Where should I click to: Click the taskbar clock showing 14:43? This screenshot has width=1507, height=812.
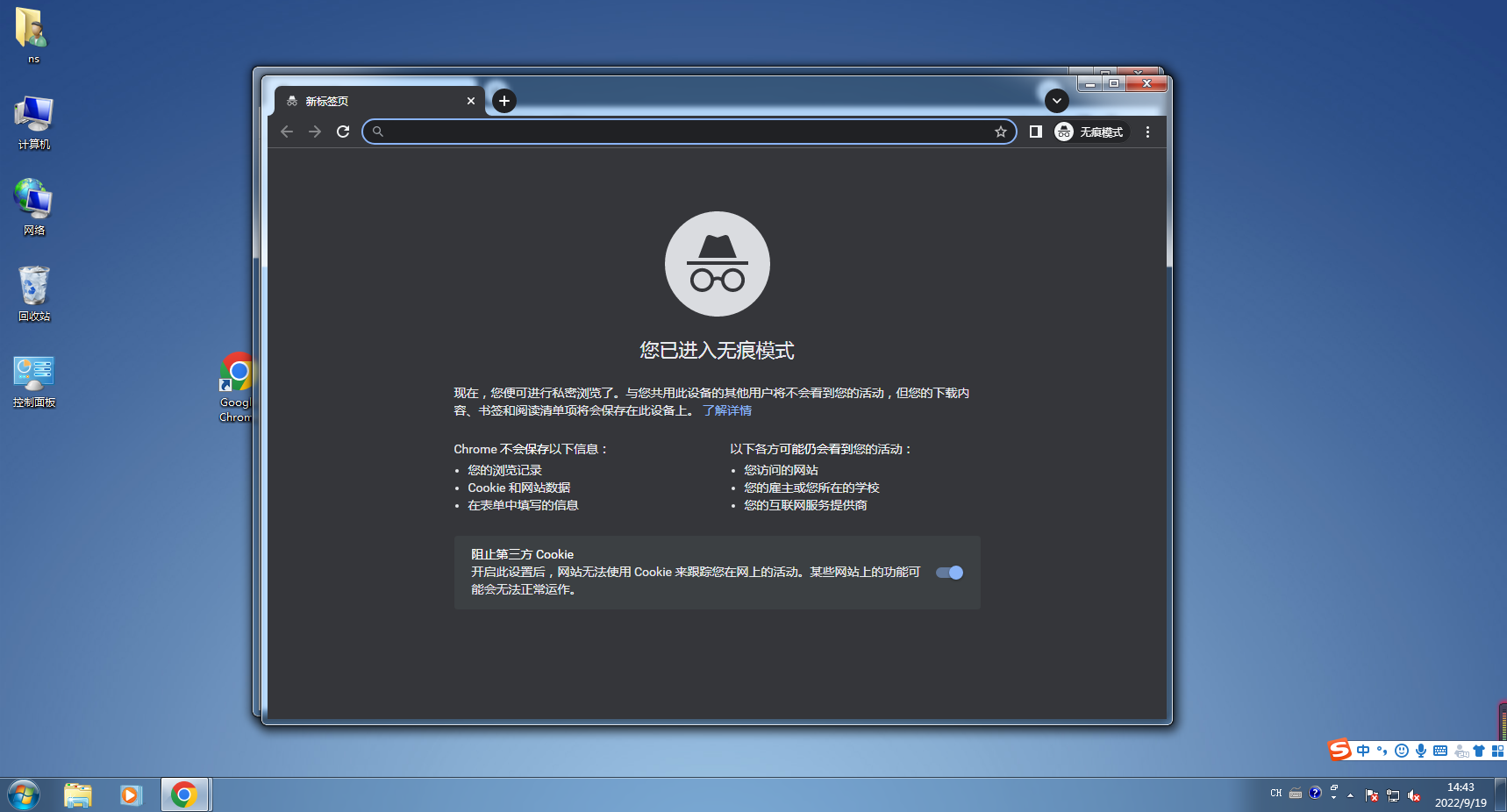[1460, 794]
